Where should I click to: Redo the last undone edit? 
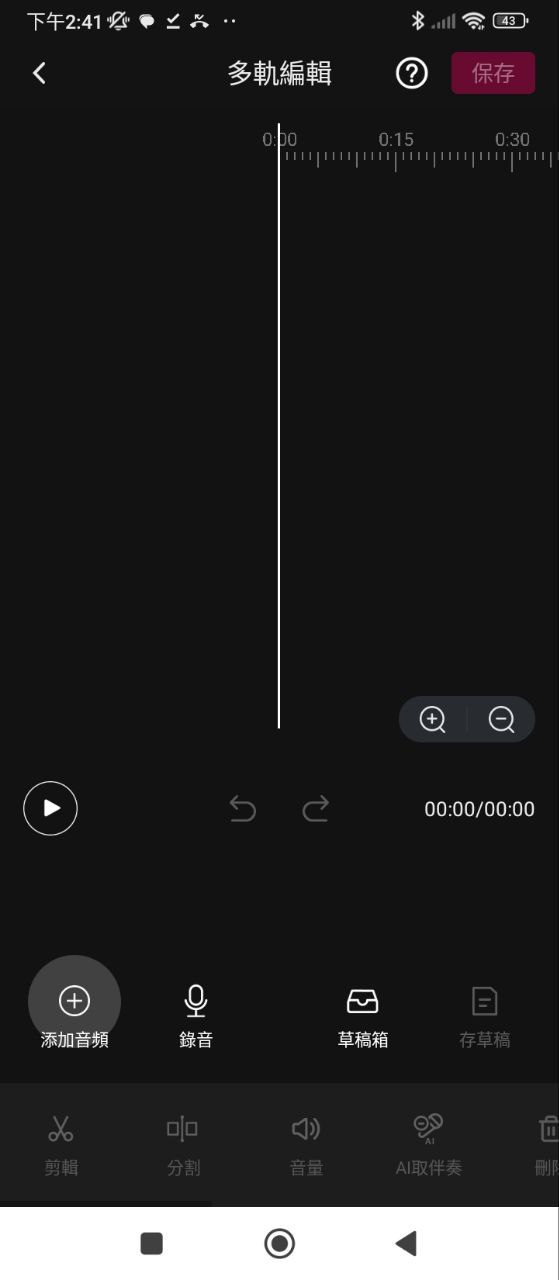tap(316, 808)
